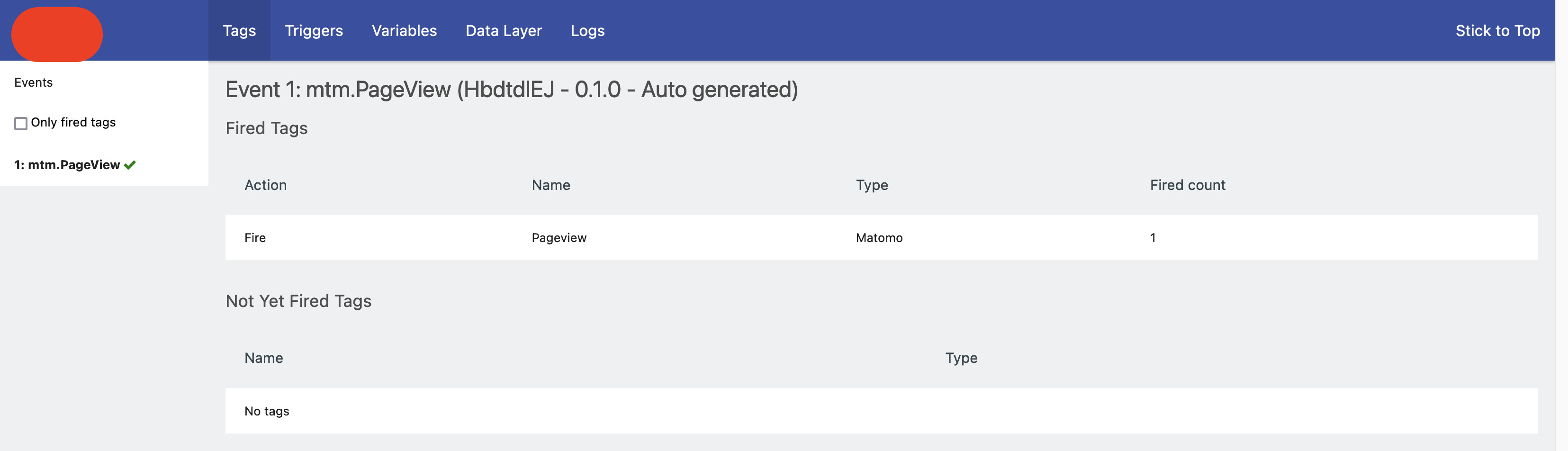This screenshot has width=1568, height=451.
Task: Open the Variables tab
Action: (404, 30)
